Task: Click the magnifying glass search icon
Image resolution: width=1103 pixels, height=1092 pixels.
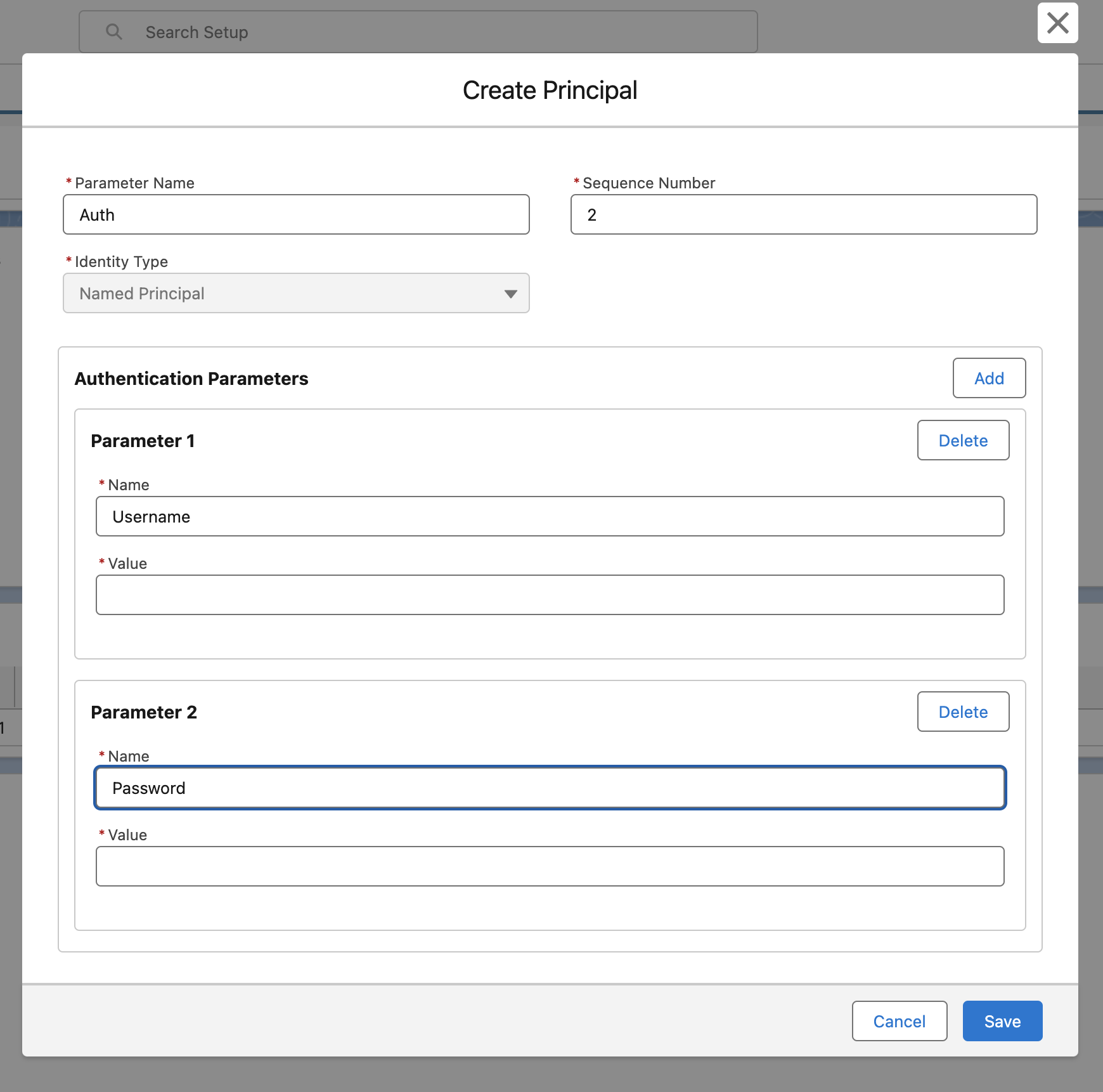Action: pyautogui.click(x=114, y=32)
